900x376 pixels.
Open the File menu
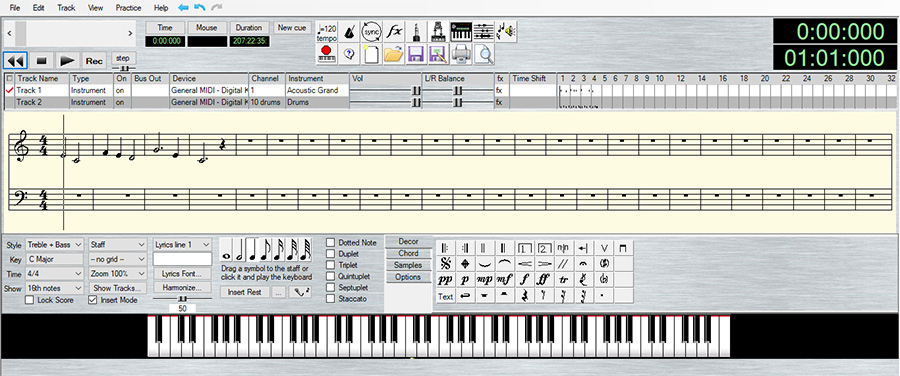15,8
